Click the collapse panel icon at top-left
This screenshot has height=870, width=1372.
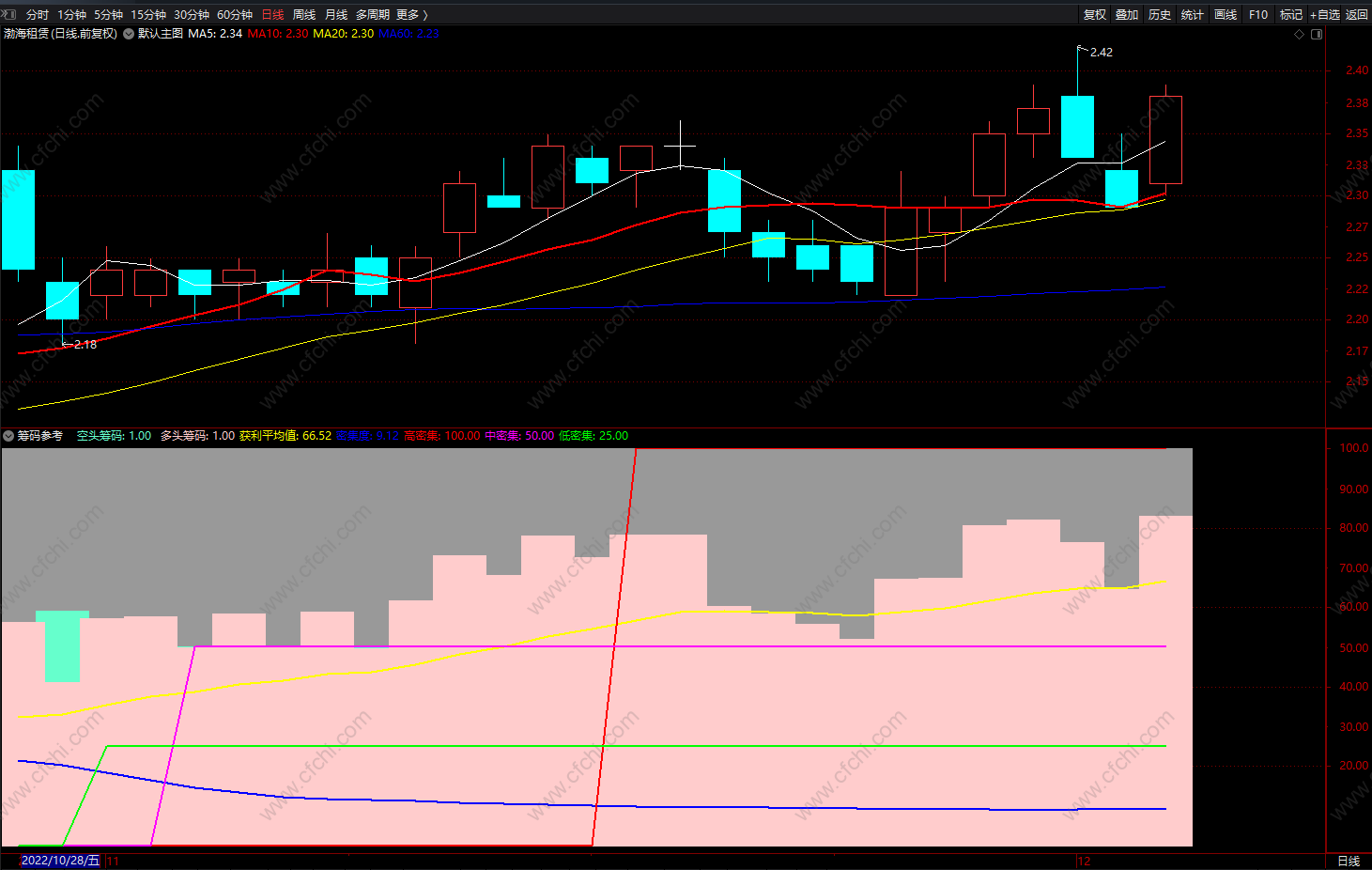[x=9, y=14]
